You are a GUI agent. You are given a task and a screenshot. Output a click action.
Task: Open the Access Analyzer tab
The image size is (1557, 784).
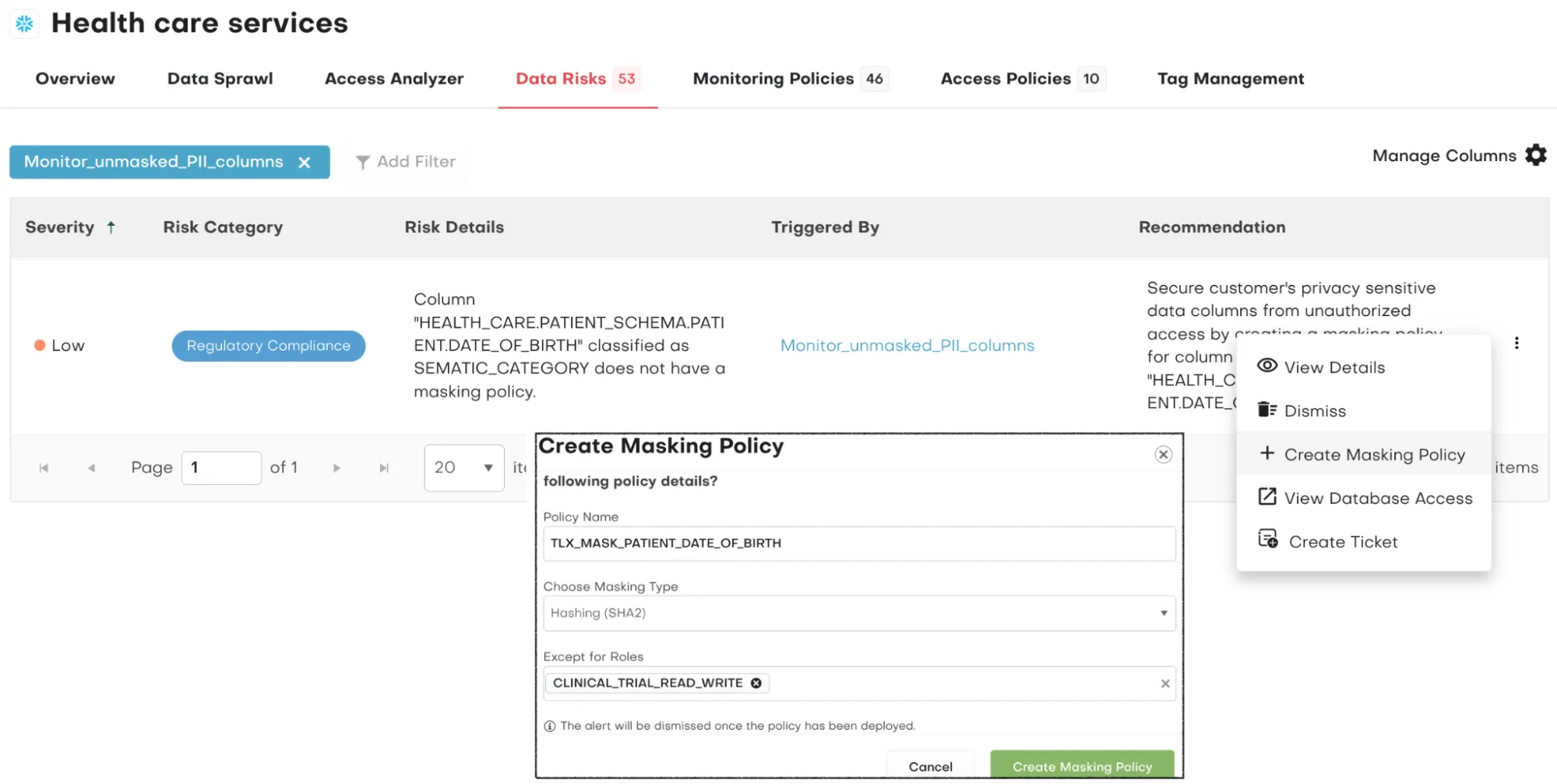[x=394, y=79]
